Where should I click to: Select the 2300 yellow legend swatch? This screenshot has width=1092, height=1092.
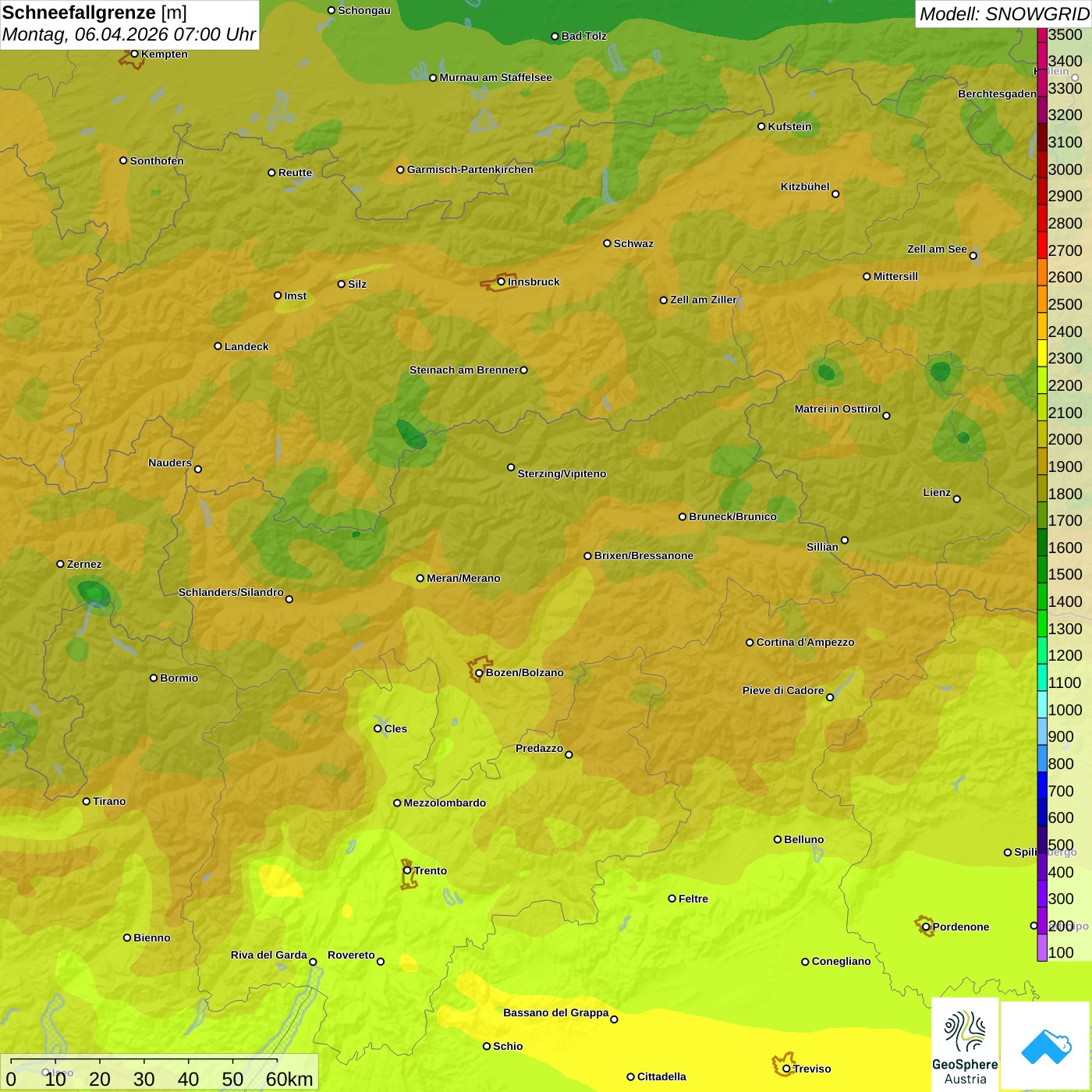[x=1042, y=353]
